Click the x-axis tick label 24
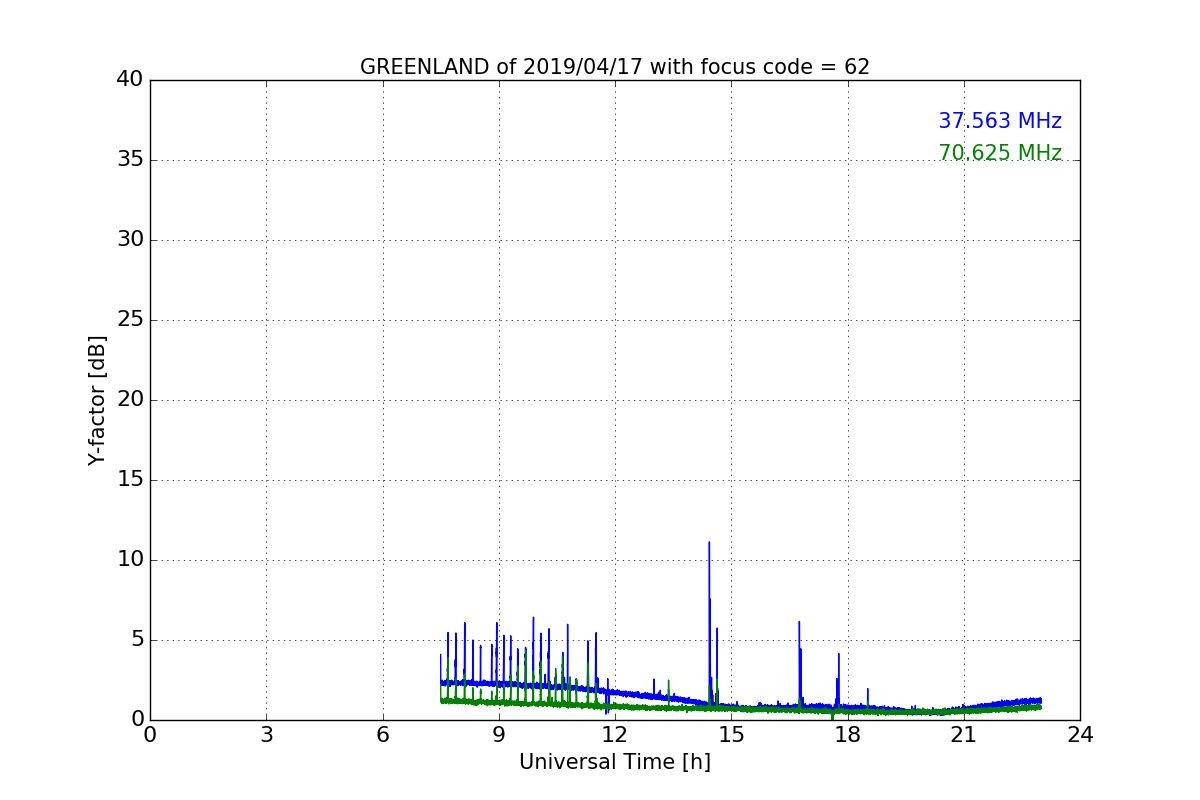 (x=1080, y=735)
